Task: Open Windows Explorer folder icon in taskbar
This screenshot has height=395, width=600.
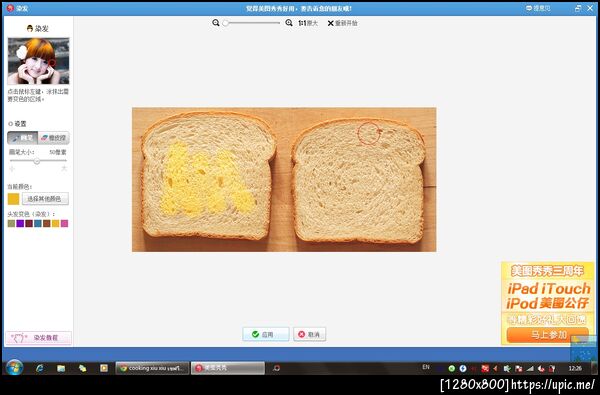Action: click(61, 368)
